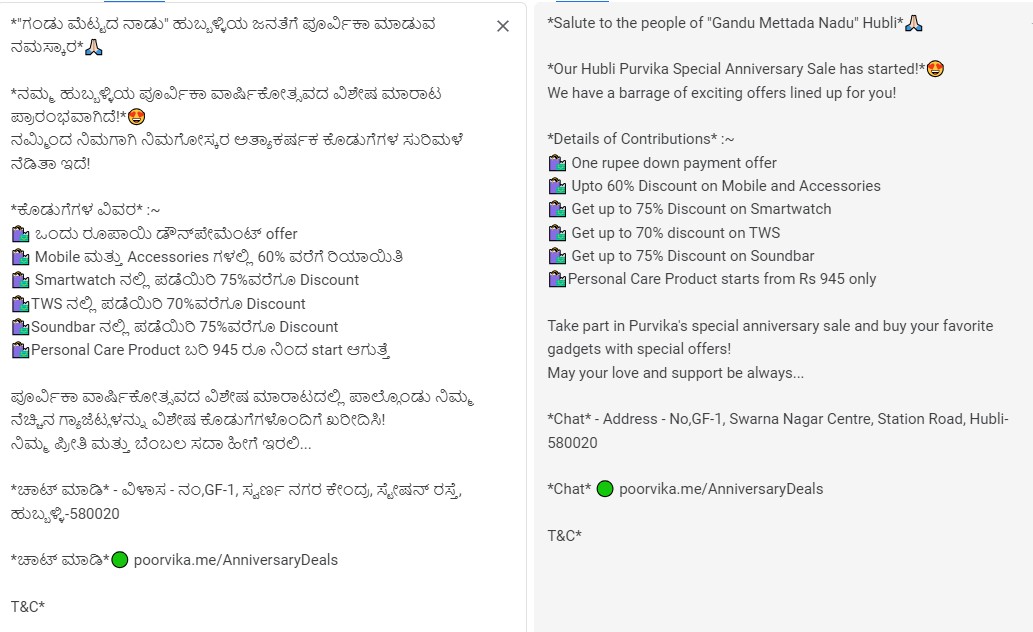Image resolution: width=1033 pixels, height=632 pixels.
Task: Click 'May your love and support be always...' line
Action: (675, 373)
